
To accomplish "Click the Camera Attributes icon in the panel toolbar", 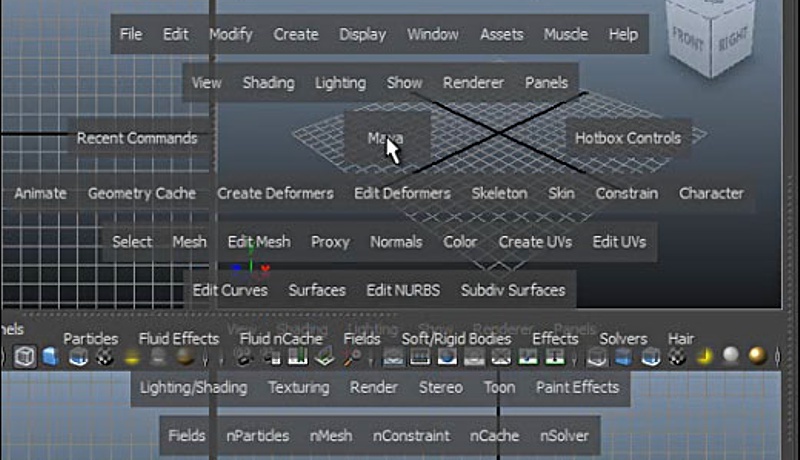I will [271, 357].
